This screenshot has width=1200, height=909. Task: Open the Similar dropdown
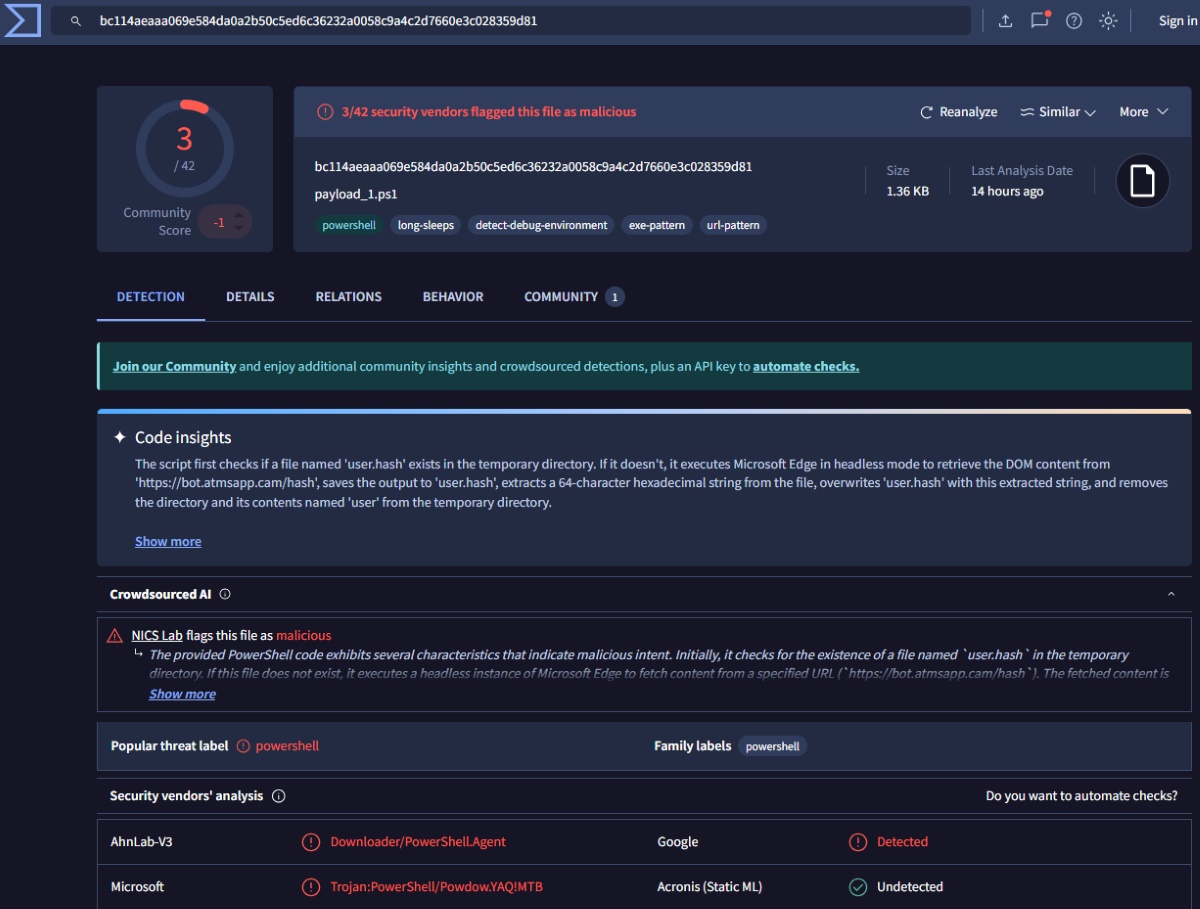tap(1058, 112)
